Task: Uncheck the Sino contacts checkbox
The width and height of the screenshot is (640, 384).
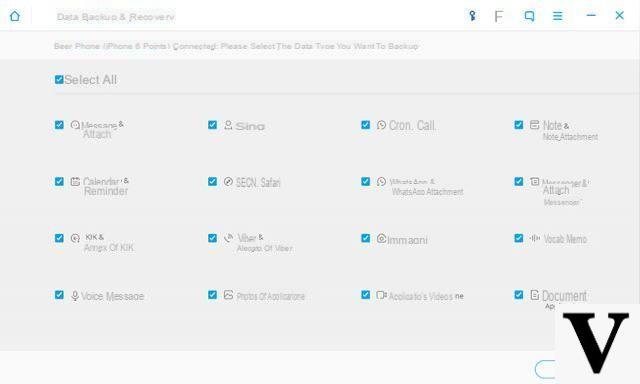Action: point(212,125)
